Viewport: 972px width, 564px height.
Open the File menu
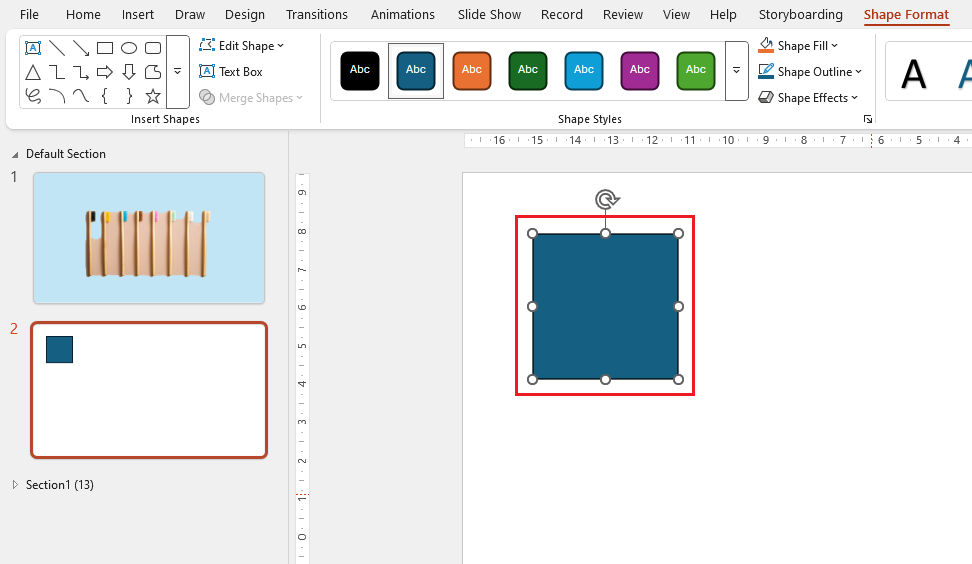[29, 14]
